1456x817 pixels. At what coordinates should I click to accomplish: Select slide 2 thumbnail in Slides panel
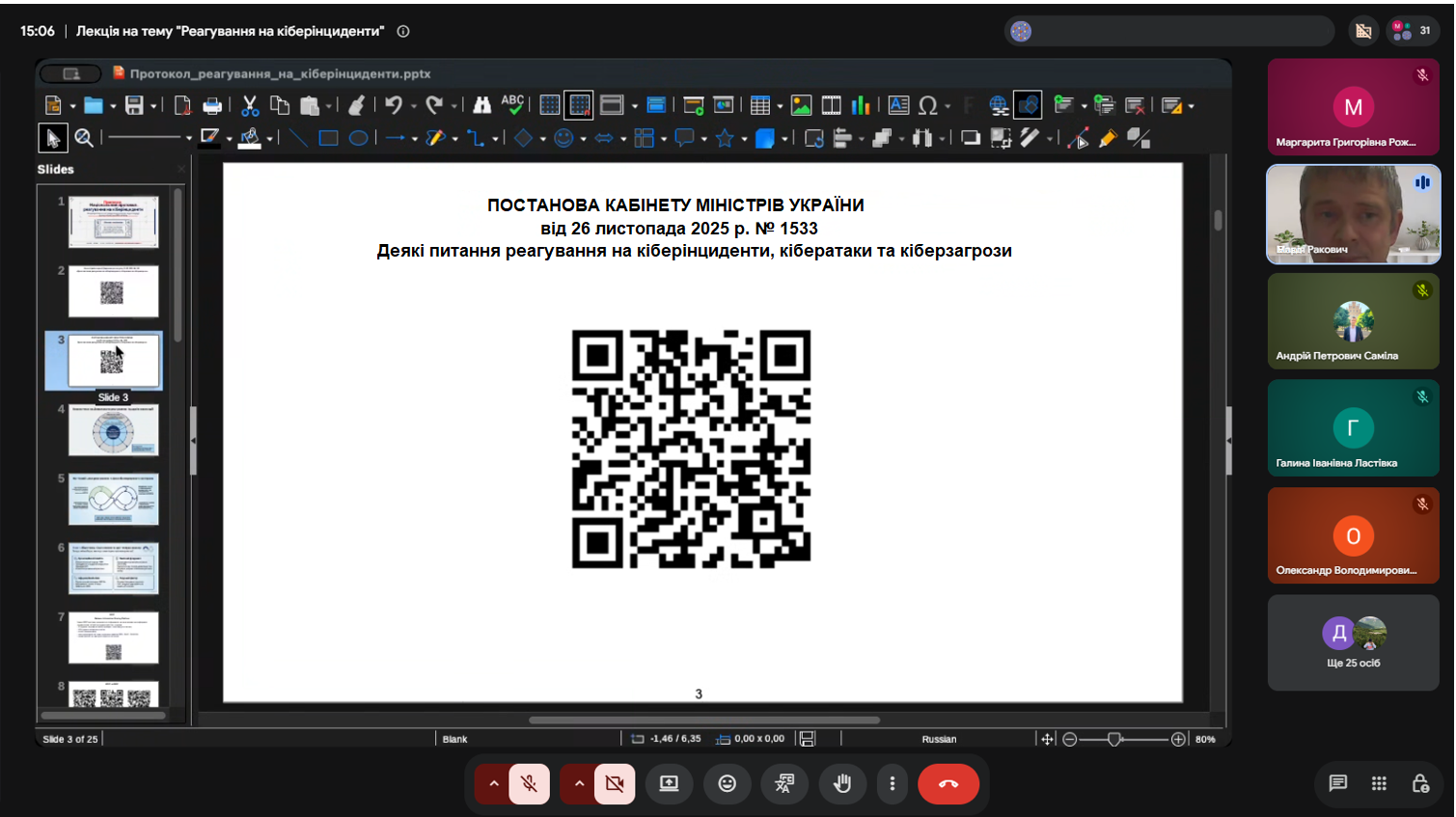coord(113,291)
